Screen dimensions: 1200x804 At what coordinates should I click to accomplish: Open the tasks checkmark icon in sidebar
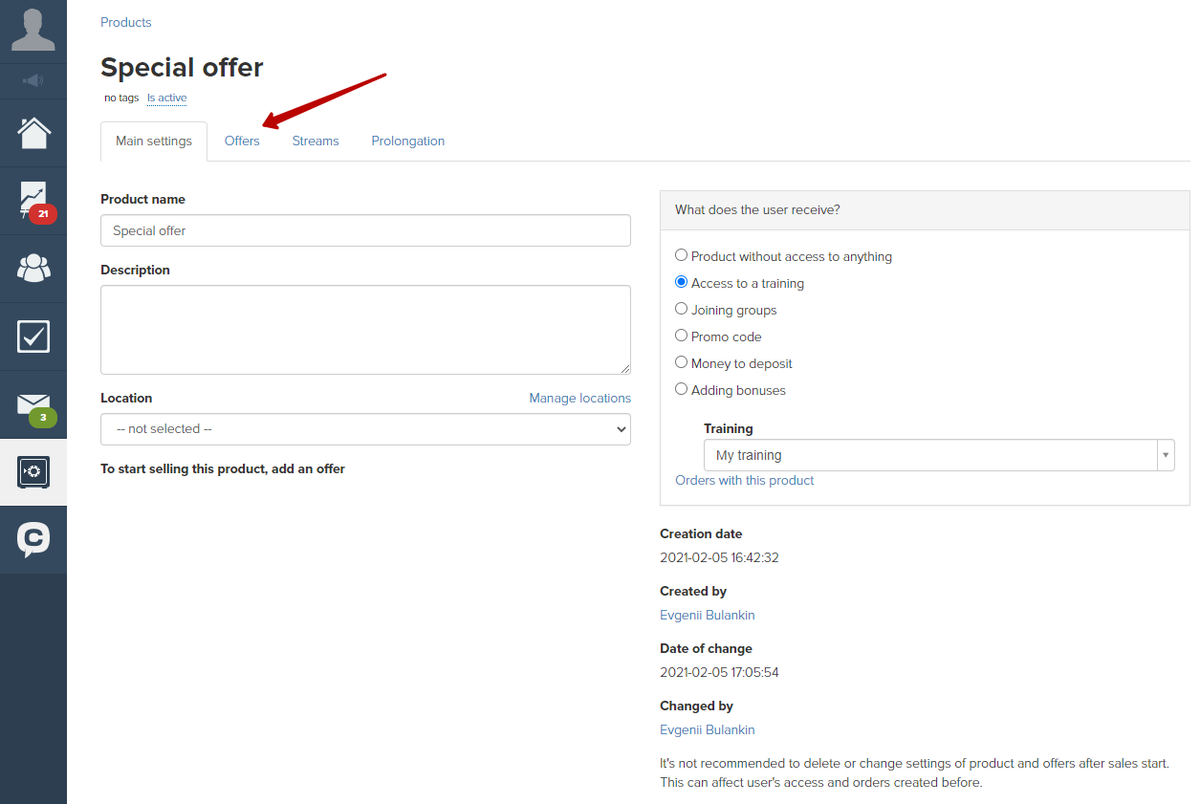(x=33, y=337)
